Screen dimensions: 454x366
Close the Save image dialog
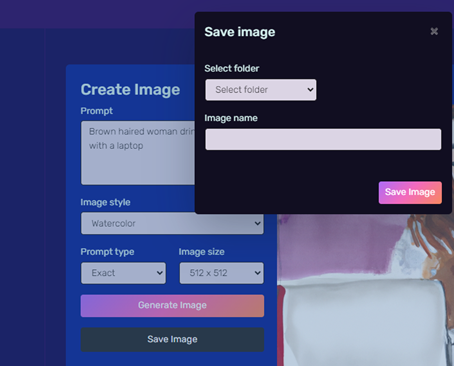[434, 31]
